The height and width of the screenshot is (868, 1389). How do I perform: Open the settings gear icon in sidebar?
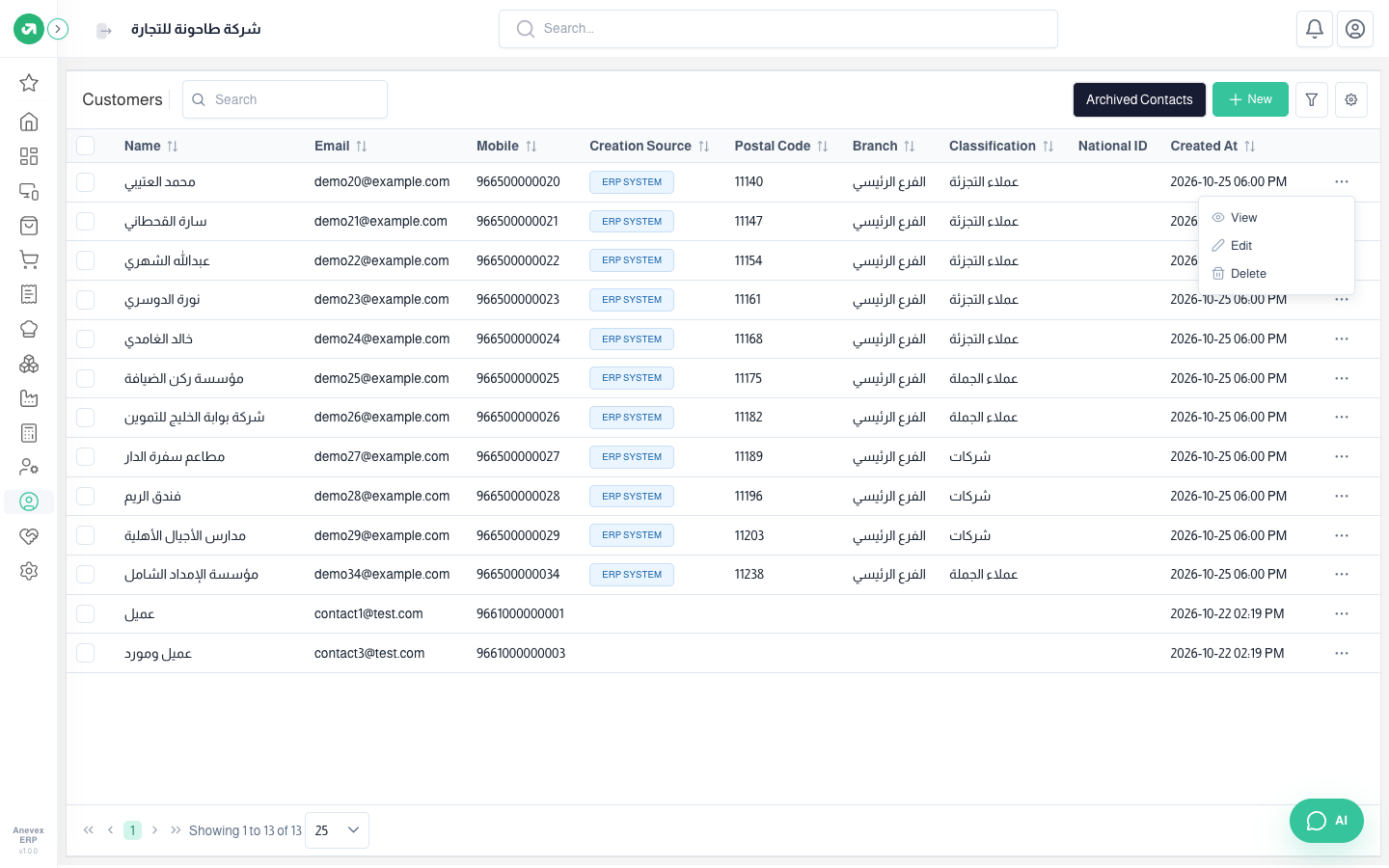tap(29, 571)
